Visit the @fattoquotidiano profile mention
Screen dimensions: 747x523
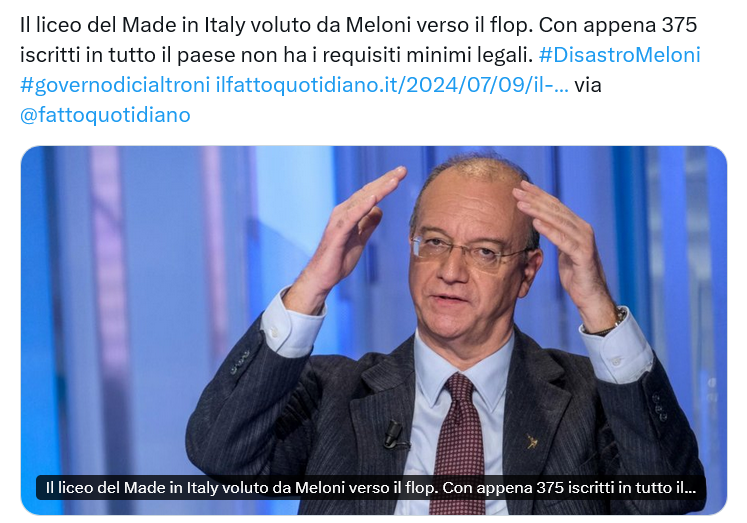(105, 115)
